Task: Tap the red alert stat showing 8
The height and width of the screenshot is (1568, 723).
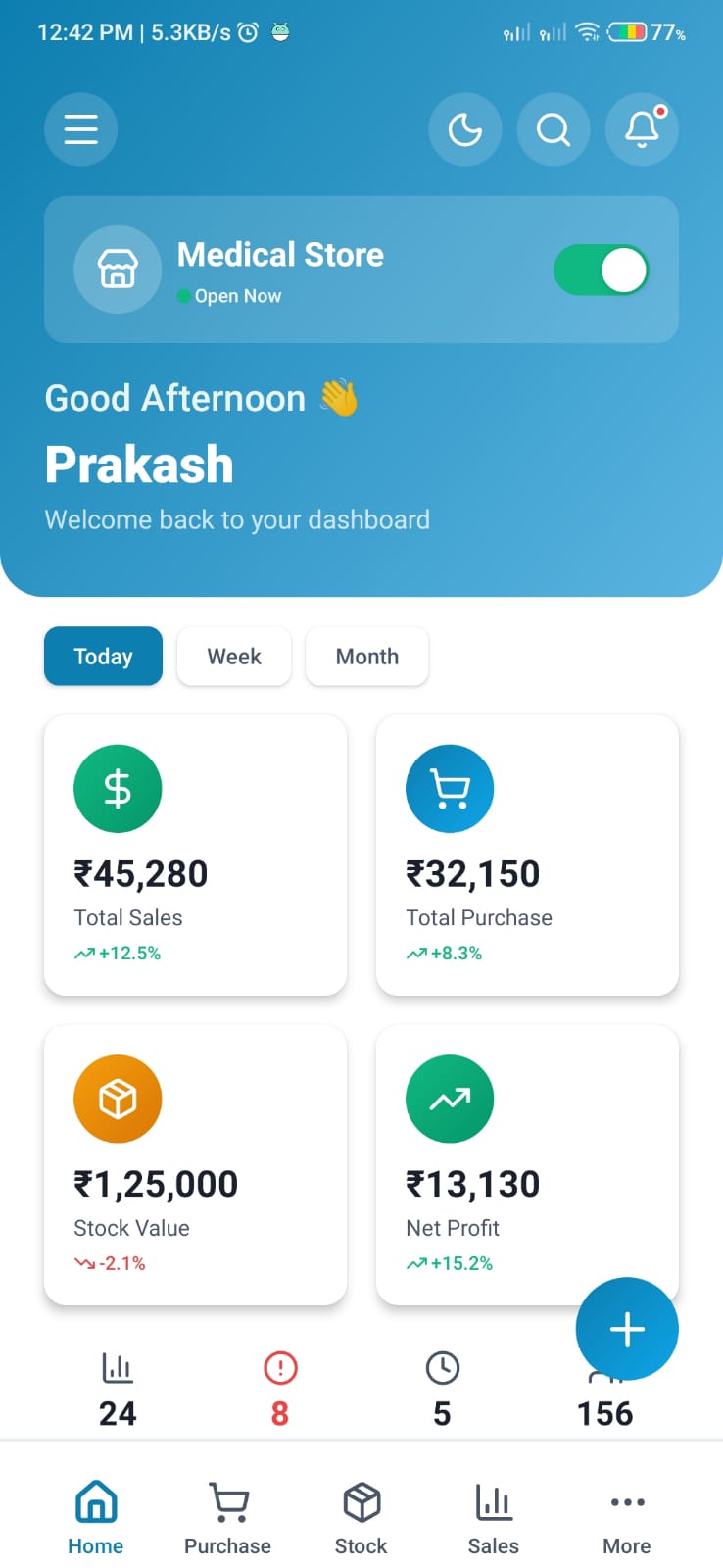Action: 280,1390
